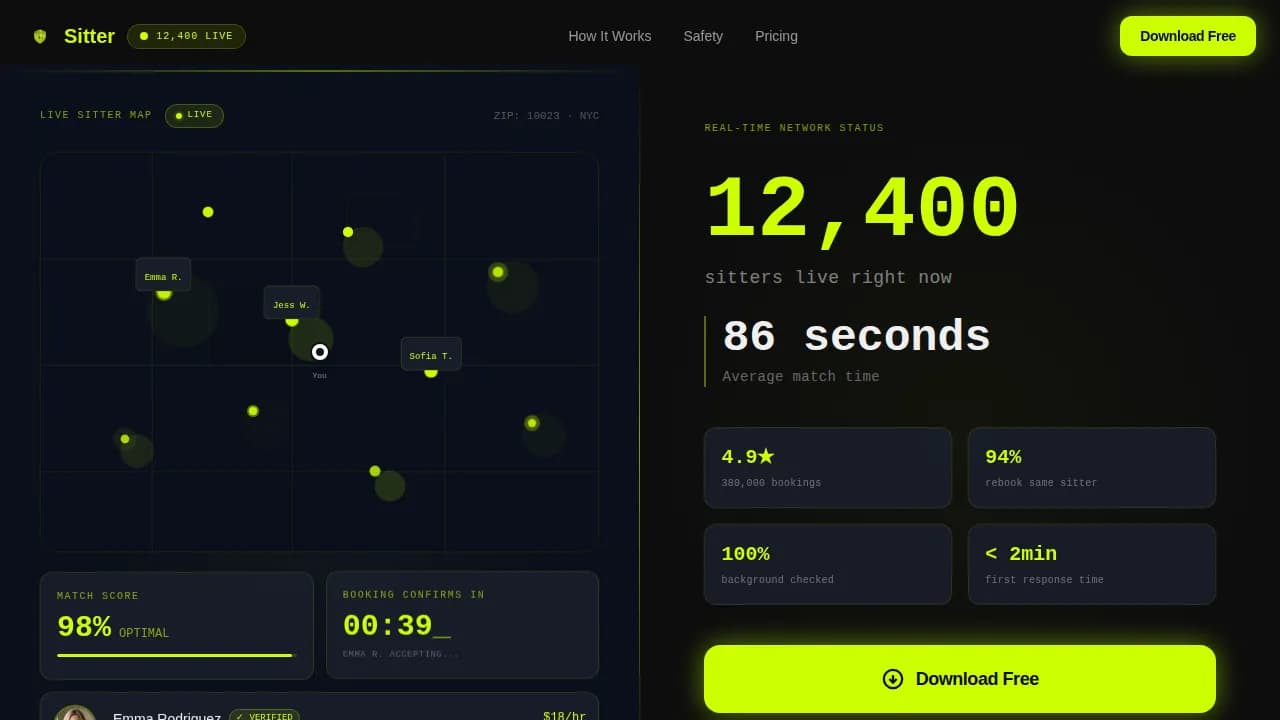The height and width of the screenshot is (720, 1280).
Task: Click the EMMA R. ACCEPTING status text
Action: tap(401, 654)
